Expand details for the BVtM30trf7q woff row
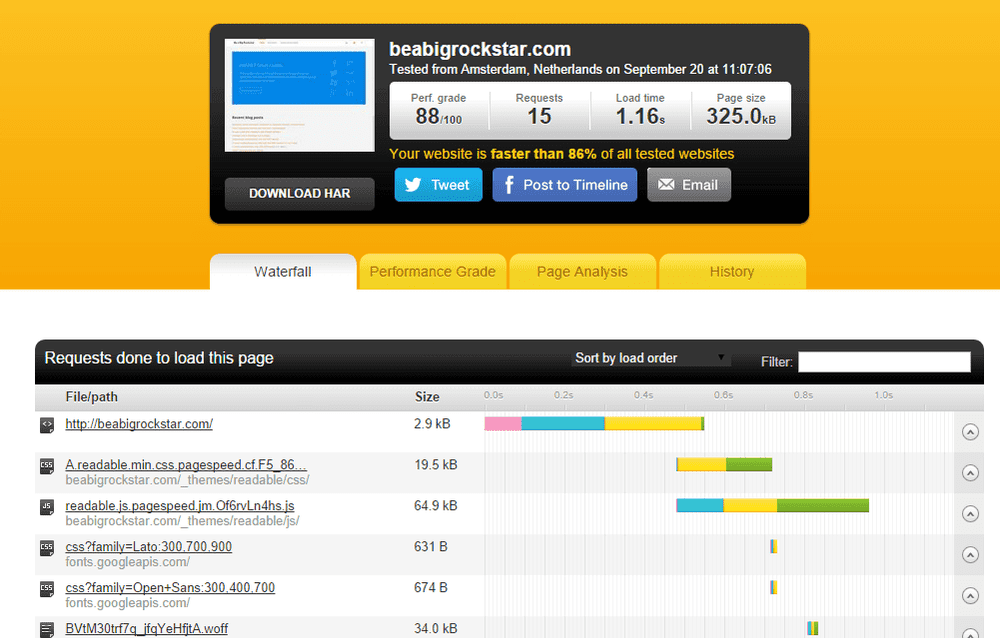Image resolution: width=1000 pixels, height=638 pixels. click(970, 634)
